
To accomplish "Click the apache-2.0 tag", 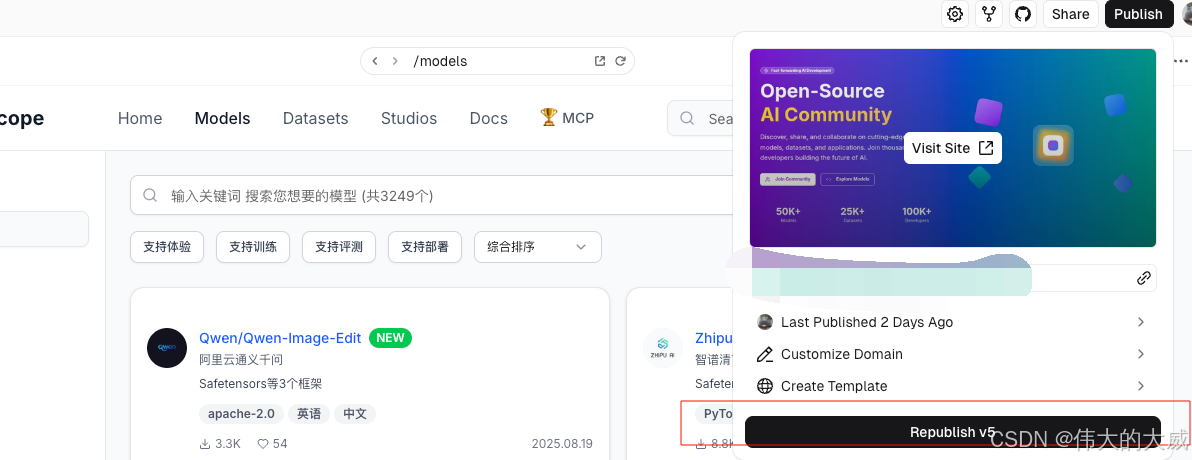I will [x=242, y=414].
